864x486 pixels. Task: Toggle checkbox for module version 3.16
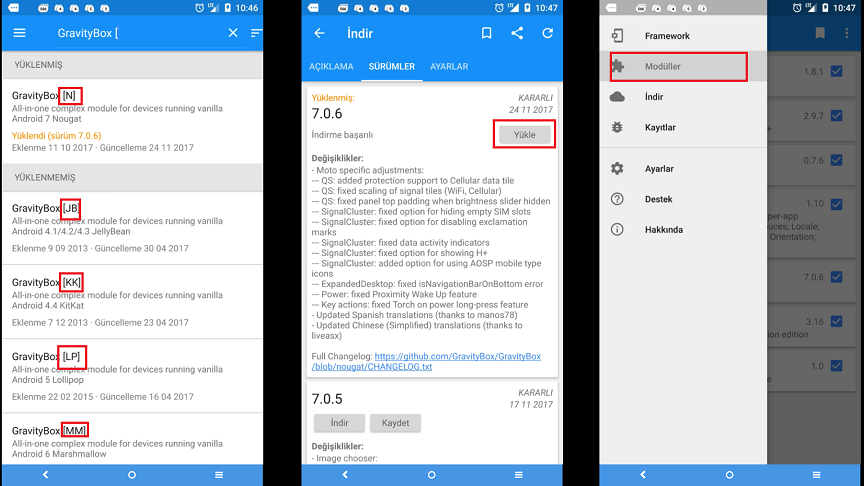[x=836, y=321]
